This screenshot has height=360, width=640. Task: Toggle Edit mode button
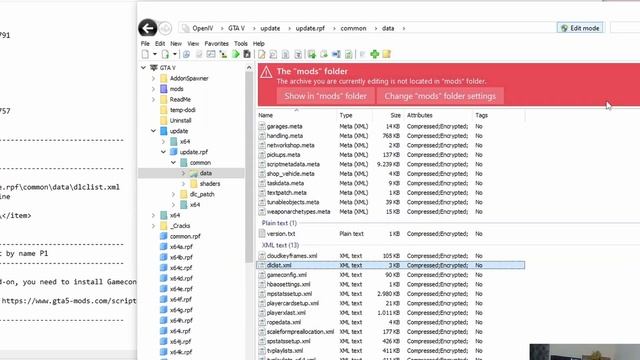pyautogui.click(x=580, y=28)
